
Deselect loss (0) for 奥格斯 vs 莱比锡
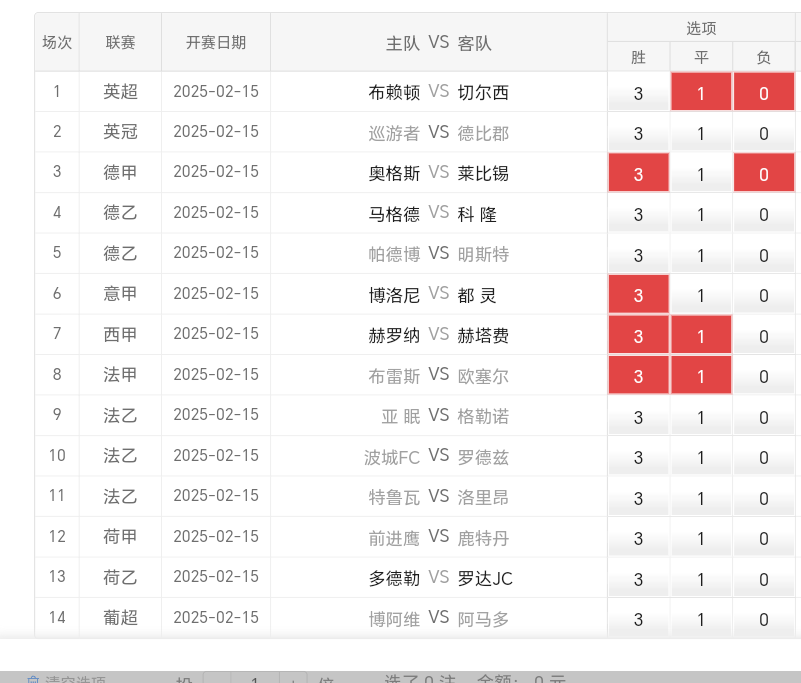tap(764, 174)
